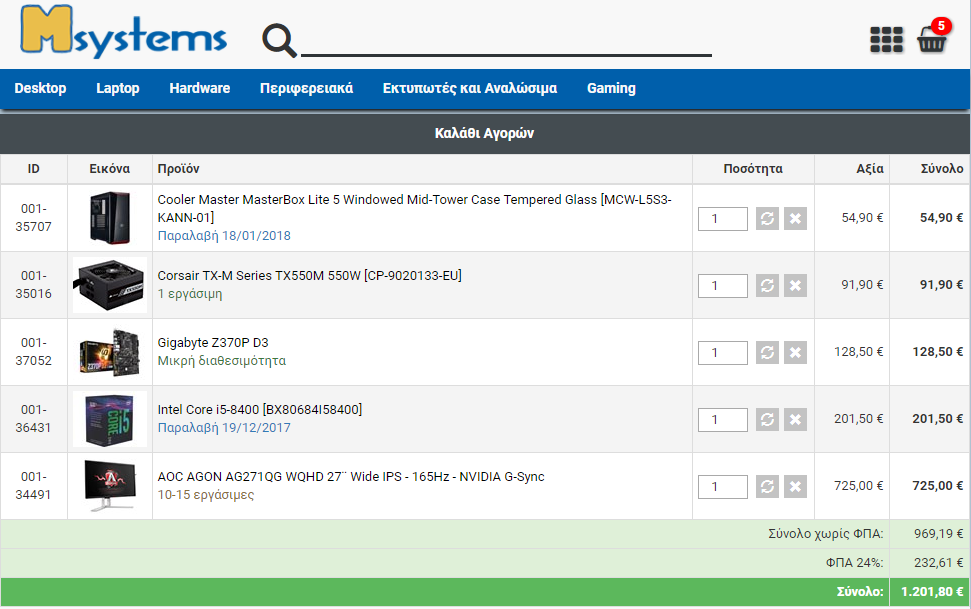
Task: Open Cooler Master MasterBox Lite 5 product link
Action: coord(414,208)
